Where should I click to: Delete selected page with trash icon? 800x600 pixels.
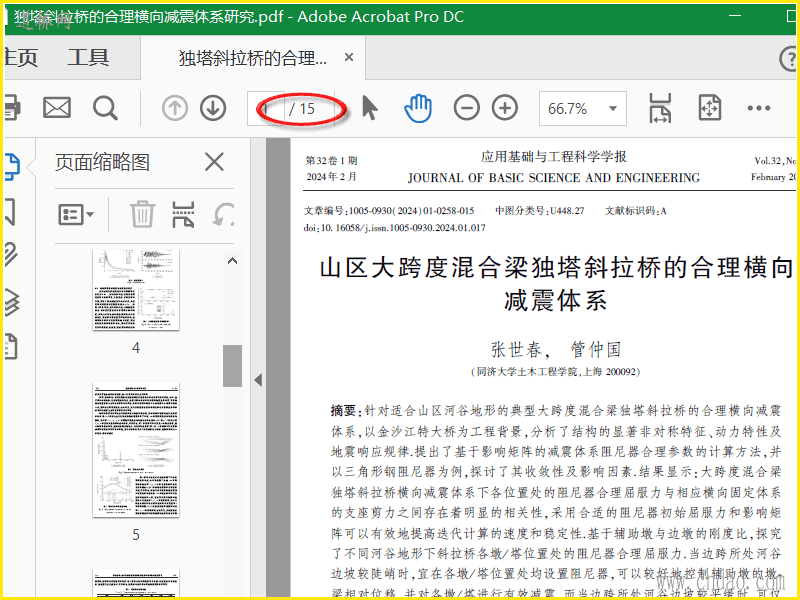(142, 214)
